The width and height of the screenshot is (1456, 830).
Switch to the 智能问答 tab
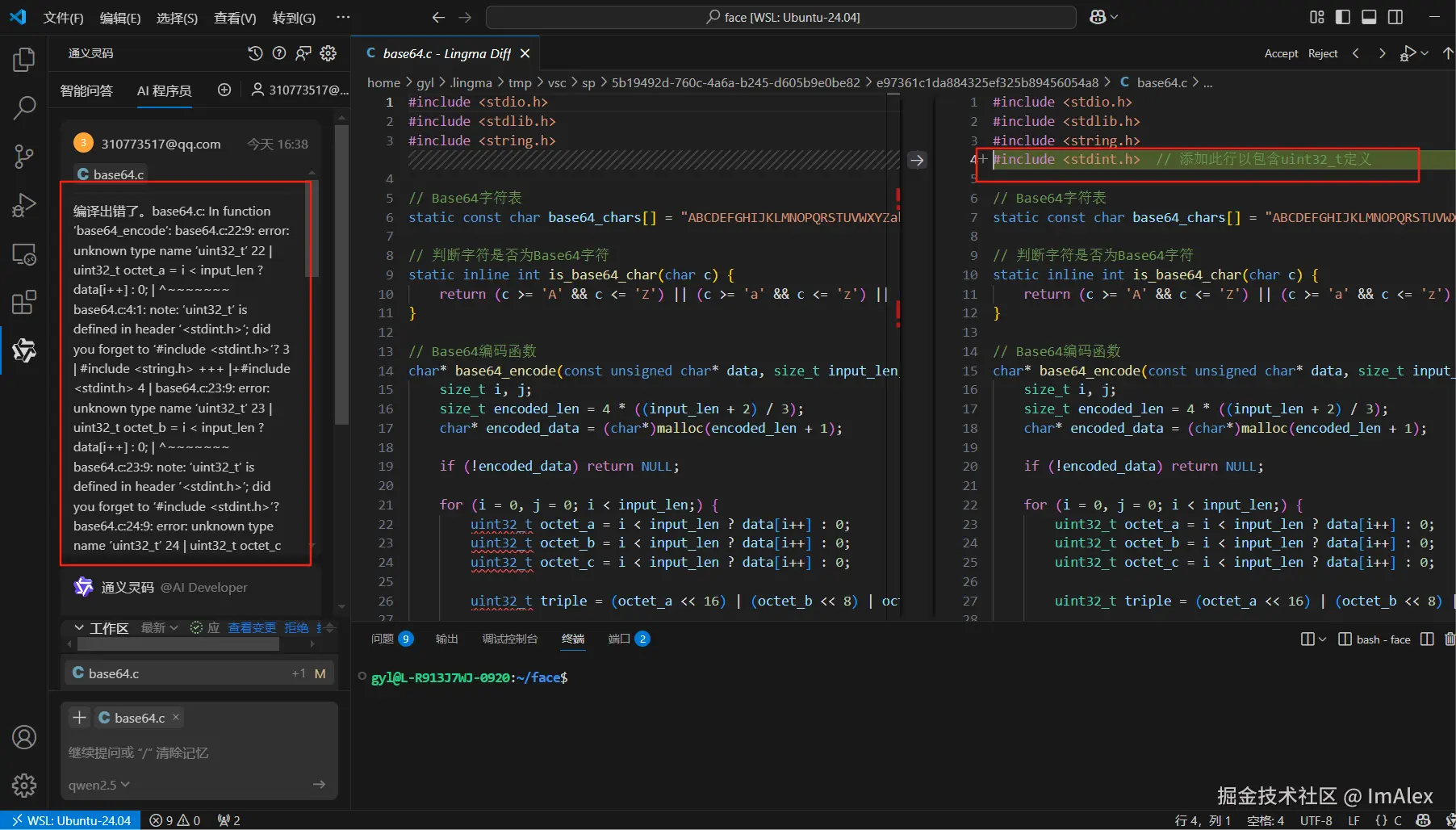(86, 90)
